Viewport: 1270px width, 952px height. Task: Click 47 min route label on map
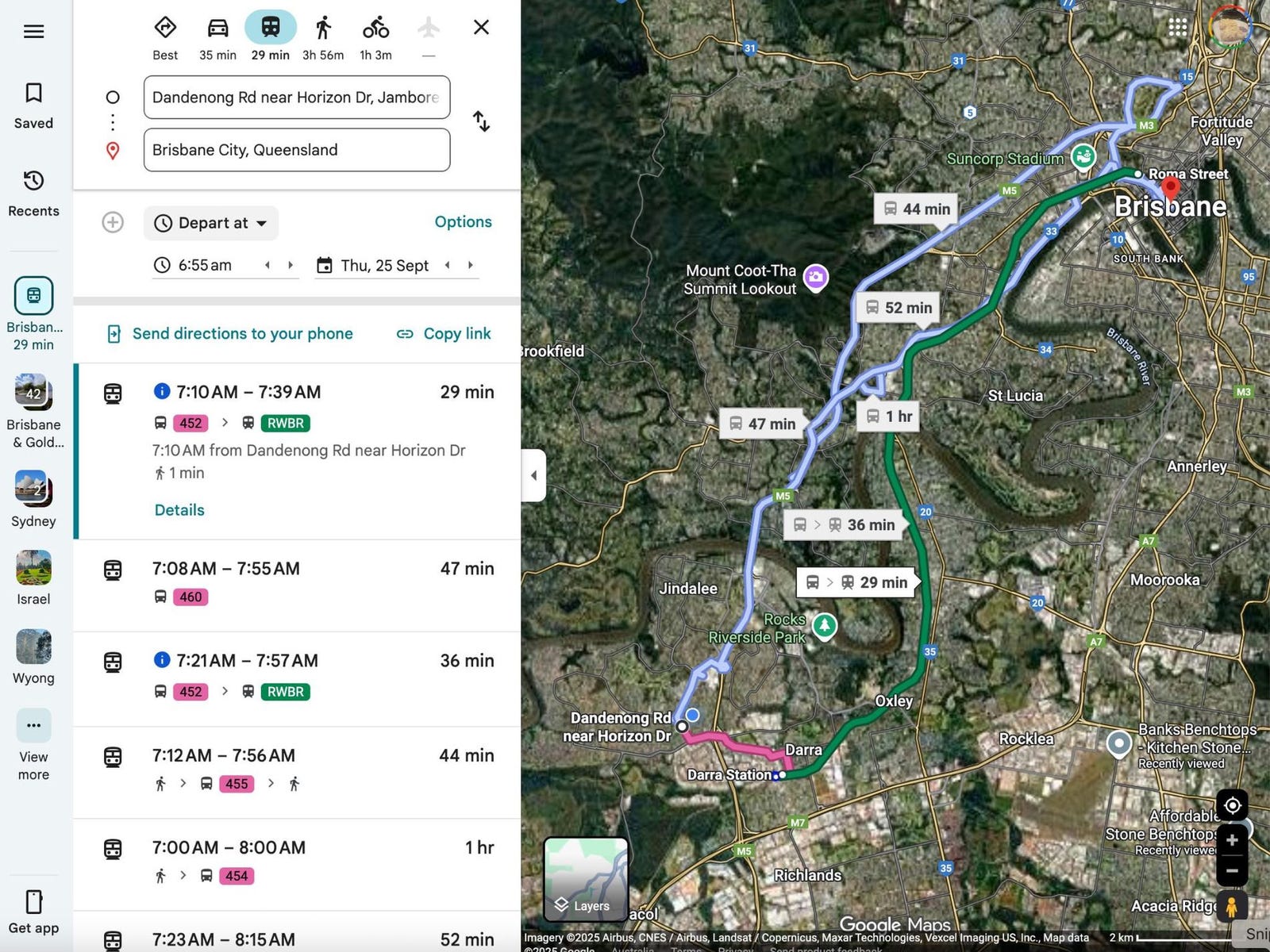[762, 424]
